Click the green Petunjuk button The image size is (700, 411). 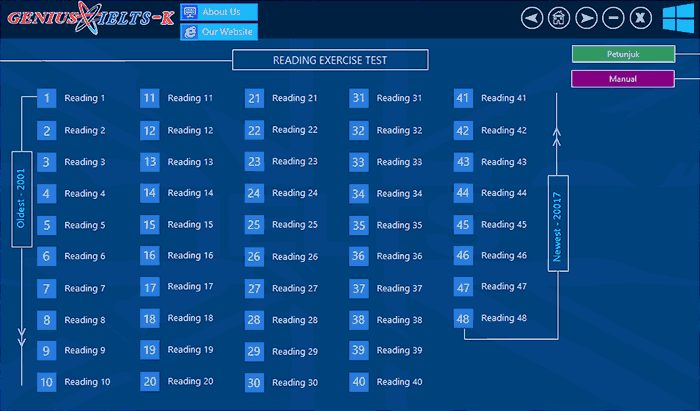coord(622,54)
